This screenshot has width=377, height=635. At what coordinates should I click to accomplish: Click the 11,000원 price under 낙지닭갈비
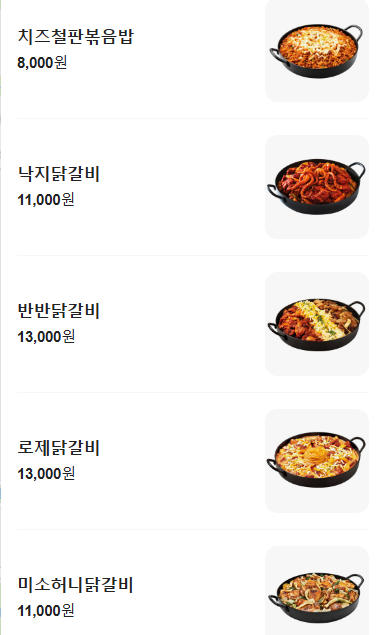click(x=46, y=199)
